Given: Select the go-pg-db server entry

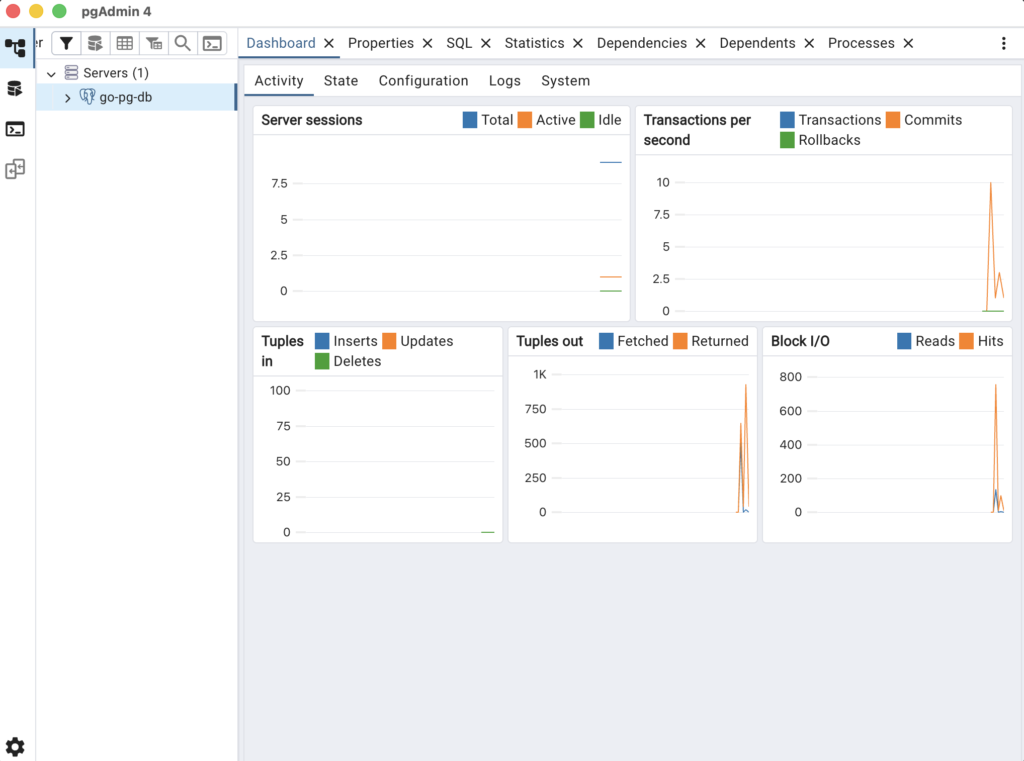Looking at the screenshot, I should (126, 97).
